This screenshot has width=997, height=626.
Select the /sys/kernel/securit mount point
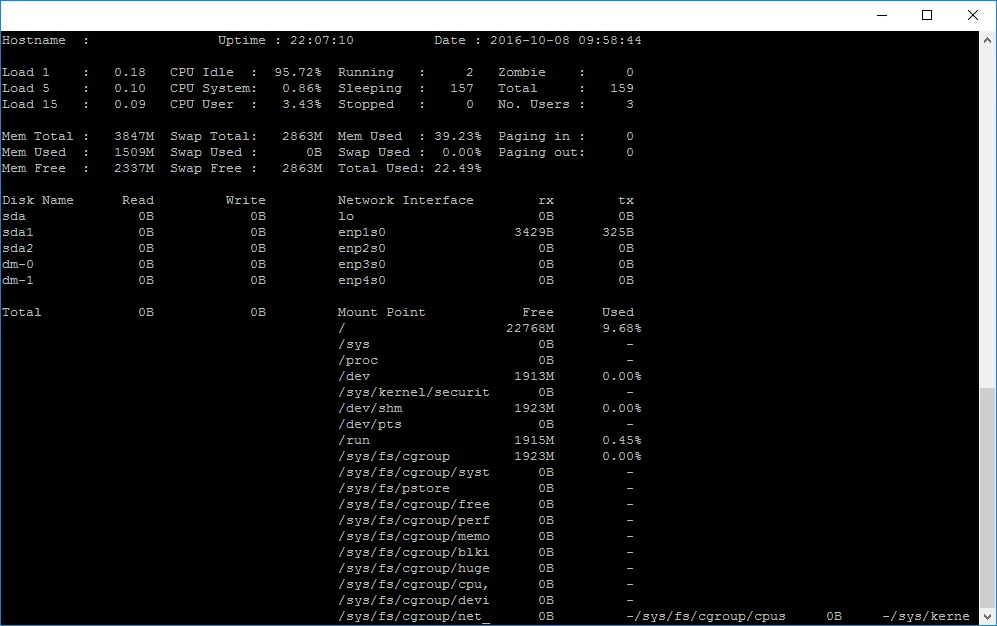pos(413,393)
